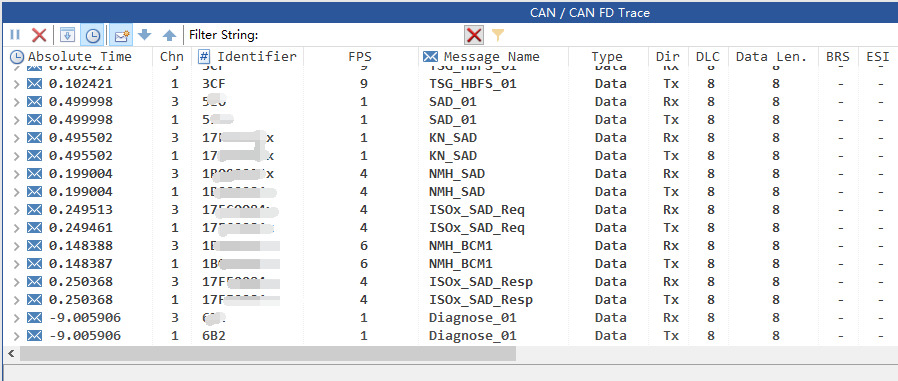Sort by the Absolute Time column header

(x=79, y=57)
